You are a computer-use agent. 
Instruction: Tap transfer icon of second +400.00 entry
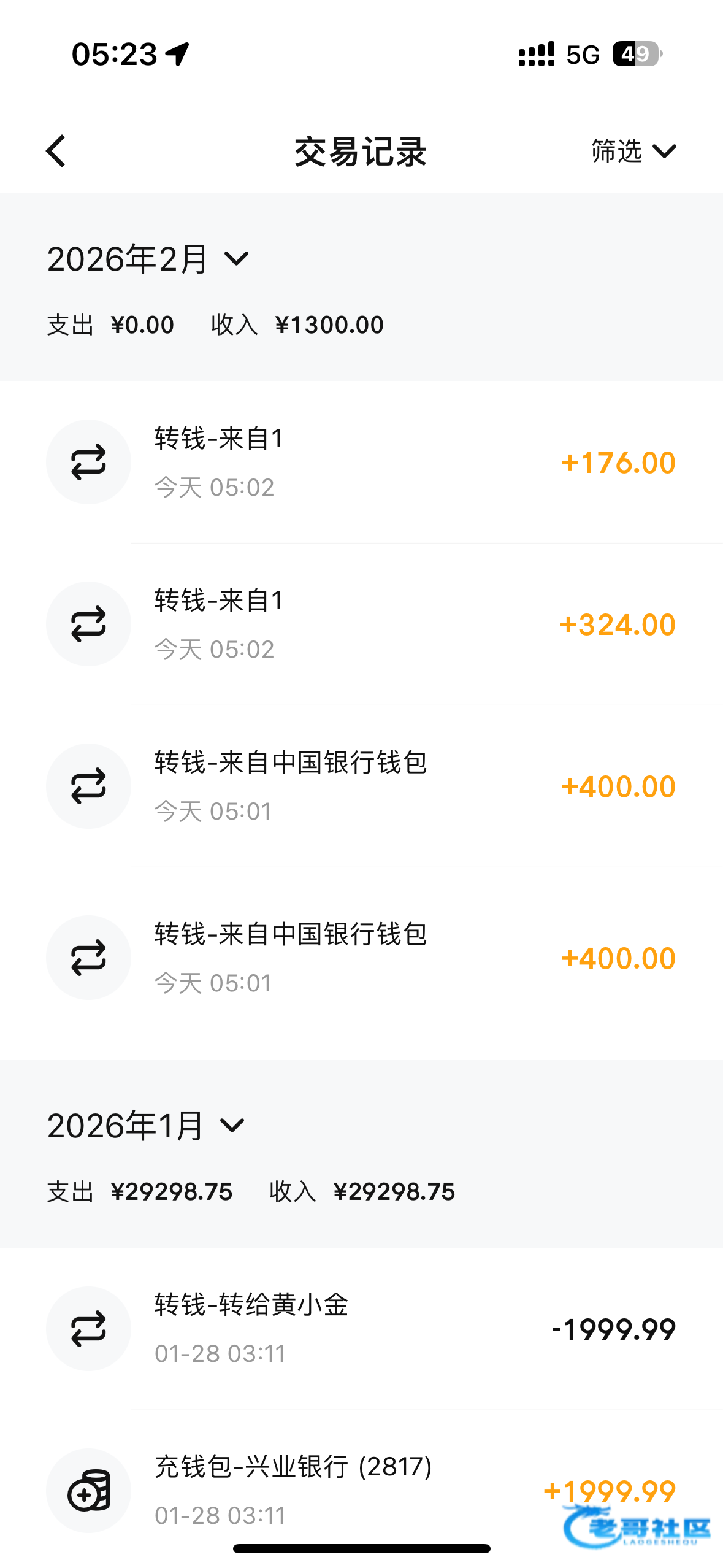88,958
